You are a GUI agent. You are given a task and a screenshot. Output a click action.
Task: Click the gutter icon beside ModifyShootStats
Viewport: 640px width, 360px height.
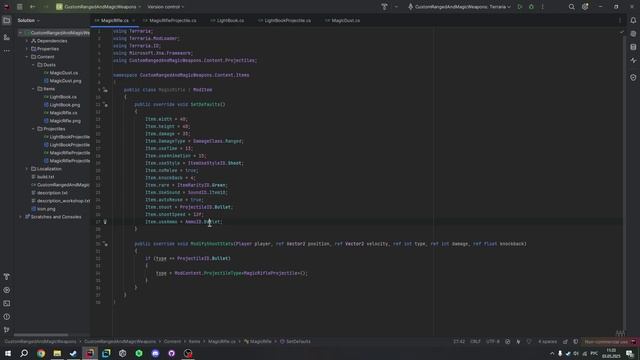105,244
